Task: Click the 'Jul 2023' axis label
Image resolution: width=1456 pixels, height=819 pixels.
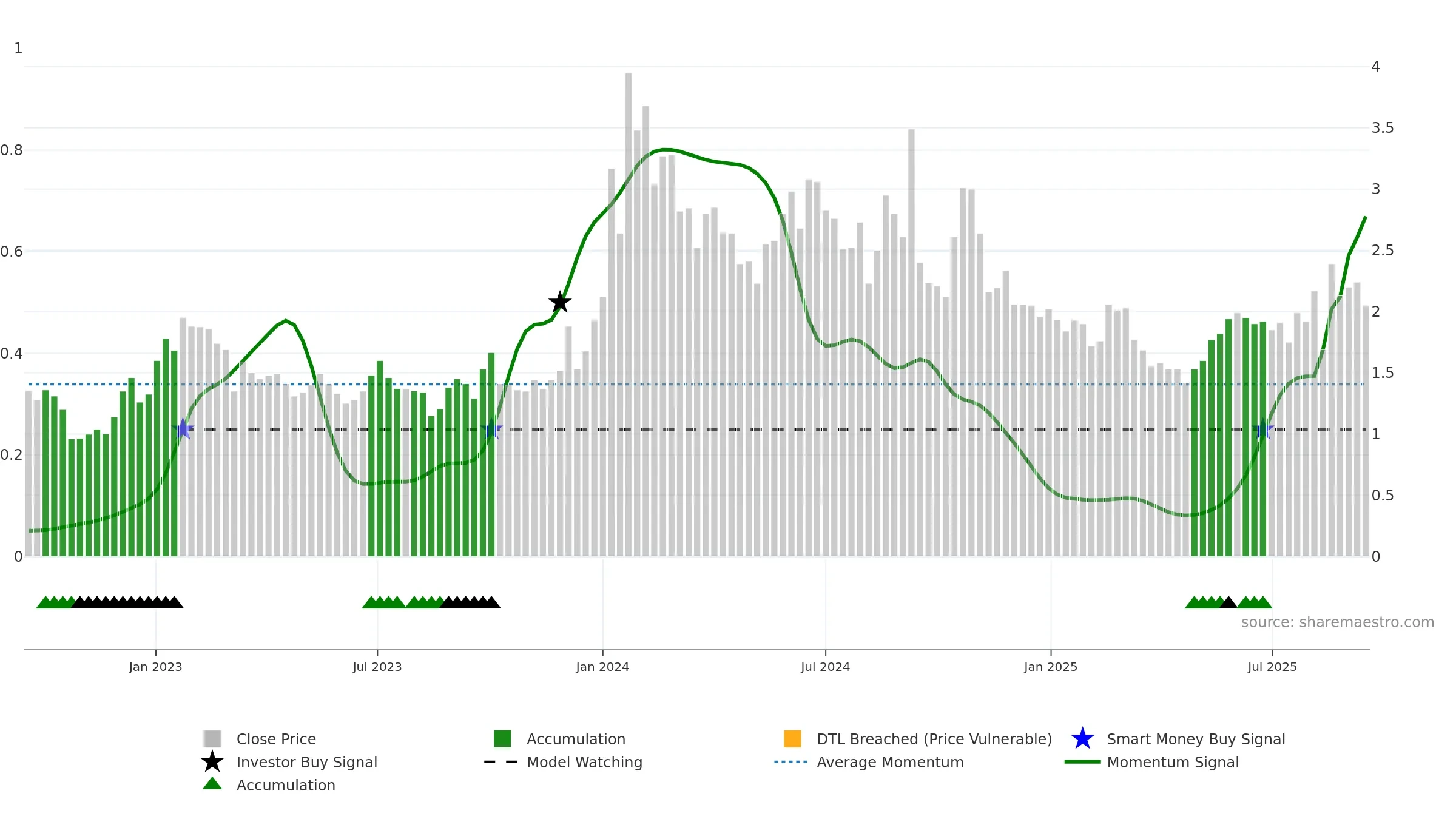Action: [377, 667]
